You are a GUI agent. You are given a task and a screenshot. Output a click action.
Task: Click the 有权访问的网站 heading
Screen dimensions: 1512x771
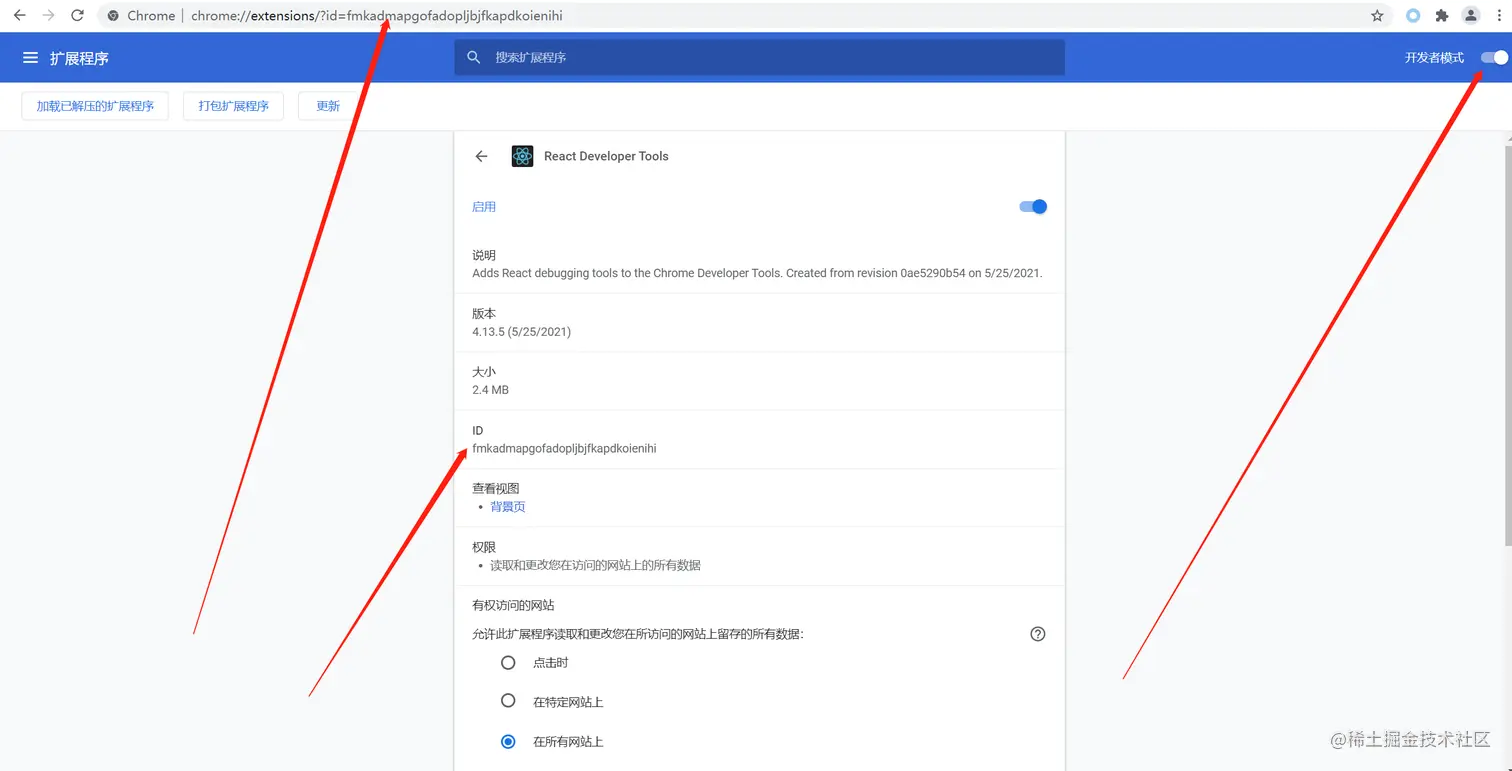513,605
